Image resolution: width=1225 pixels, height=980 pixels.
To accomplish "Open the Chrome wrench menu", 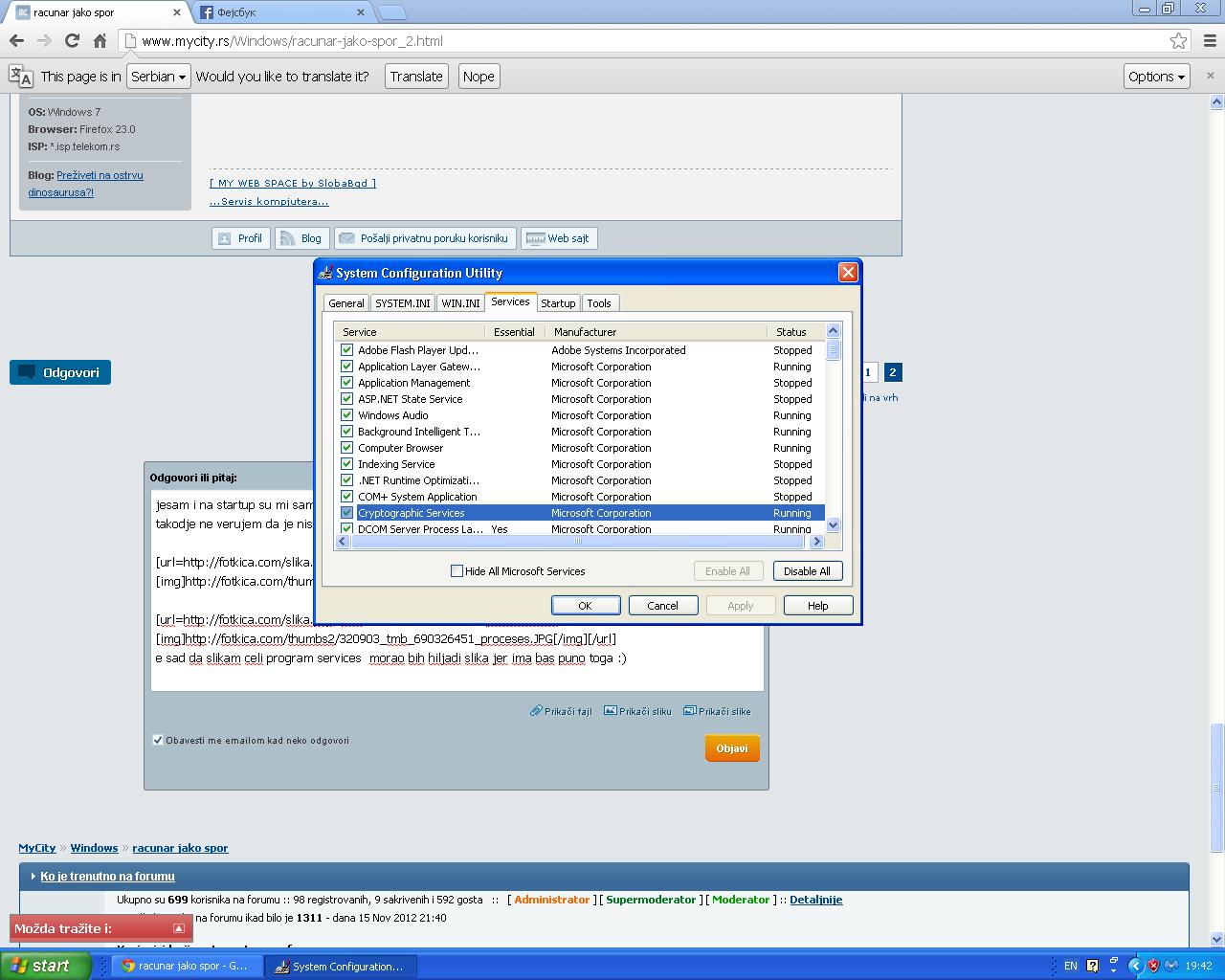I will click(x=1210, y=41).
